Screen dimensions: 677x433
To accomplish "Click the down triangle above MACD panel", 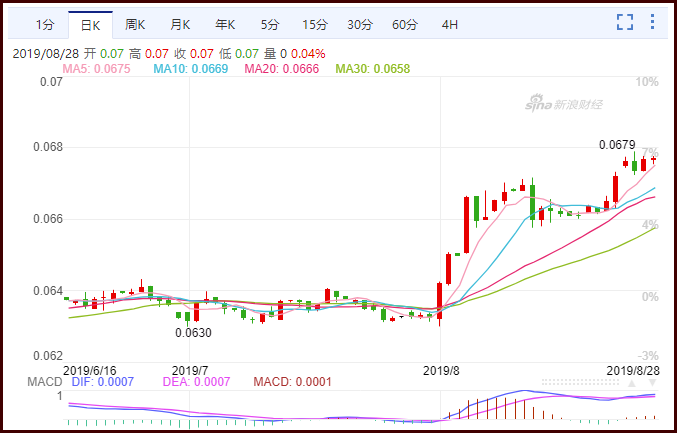I will click(x=653, y=383).
